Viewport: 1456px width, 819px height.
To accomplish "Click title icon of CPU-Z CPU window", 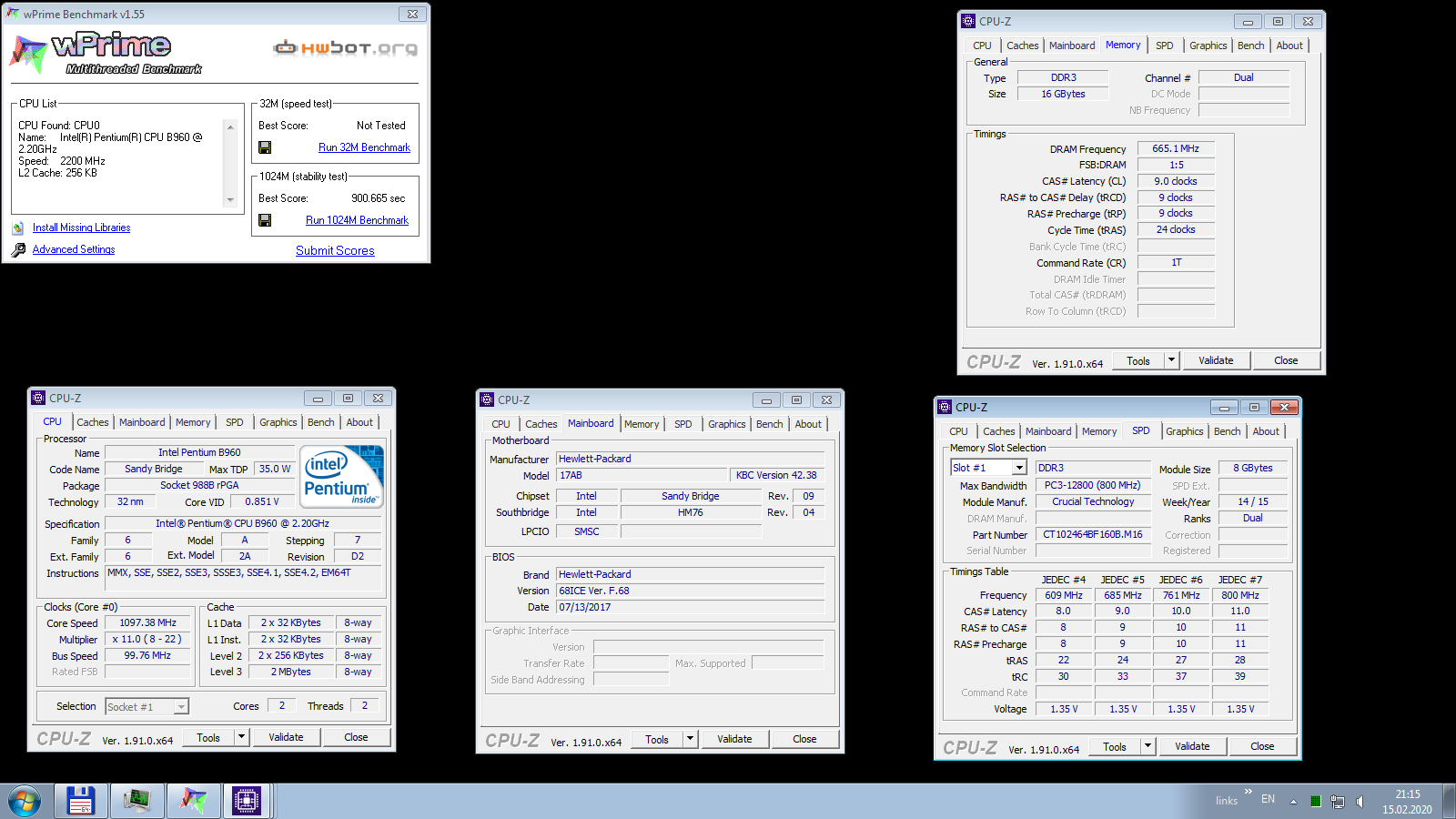I will [38, 398].
